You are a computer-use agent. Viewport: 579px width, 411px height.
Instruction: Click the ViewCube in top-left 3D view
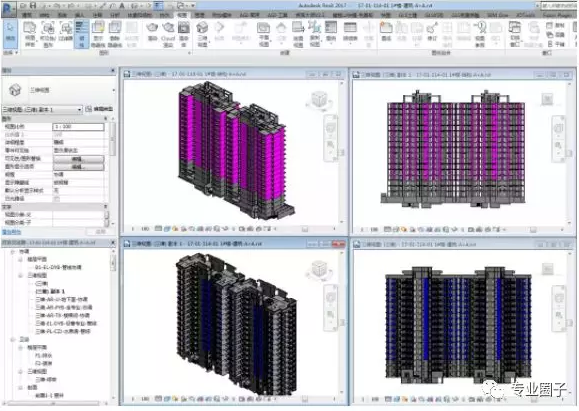click(x=319, y=100)
